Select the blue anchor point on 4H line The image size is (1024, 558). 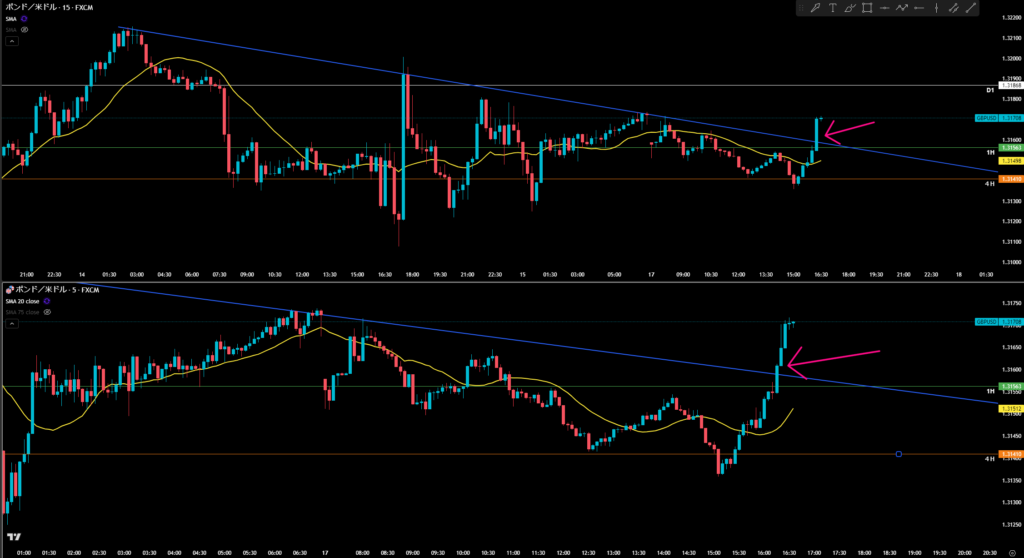[899, 455]
